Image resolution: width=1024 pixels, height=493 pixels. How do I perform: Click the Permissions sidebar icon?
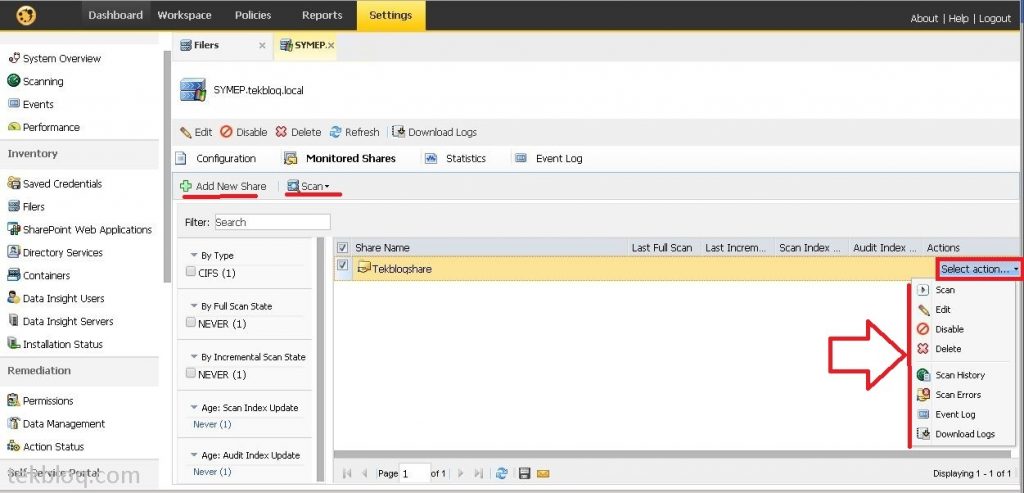tap(14, 400)
